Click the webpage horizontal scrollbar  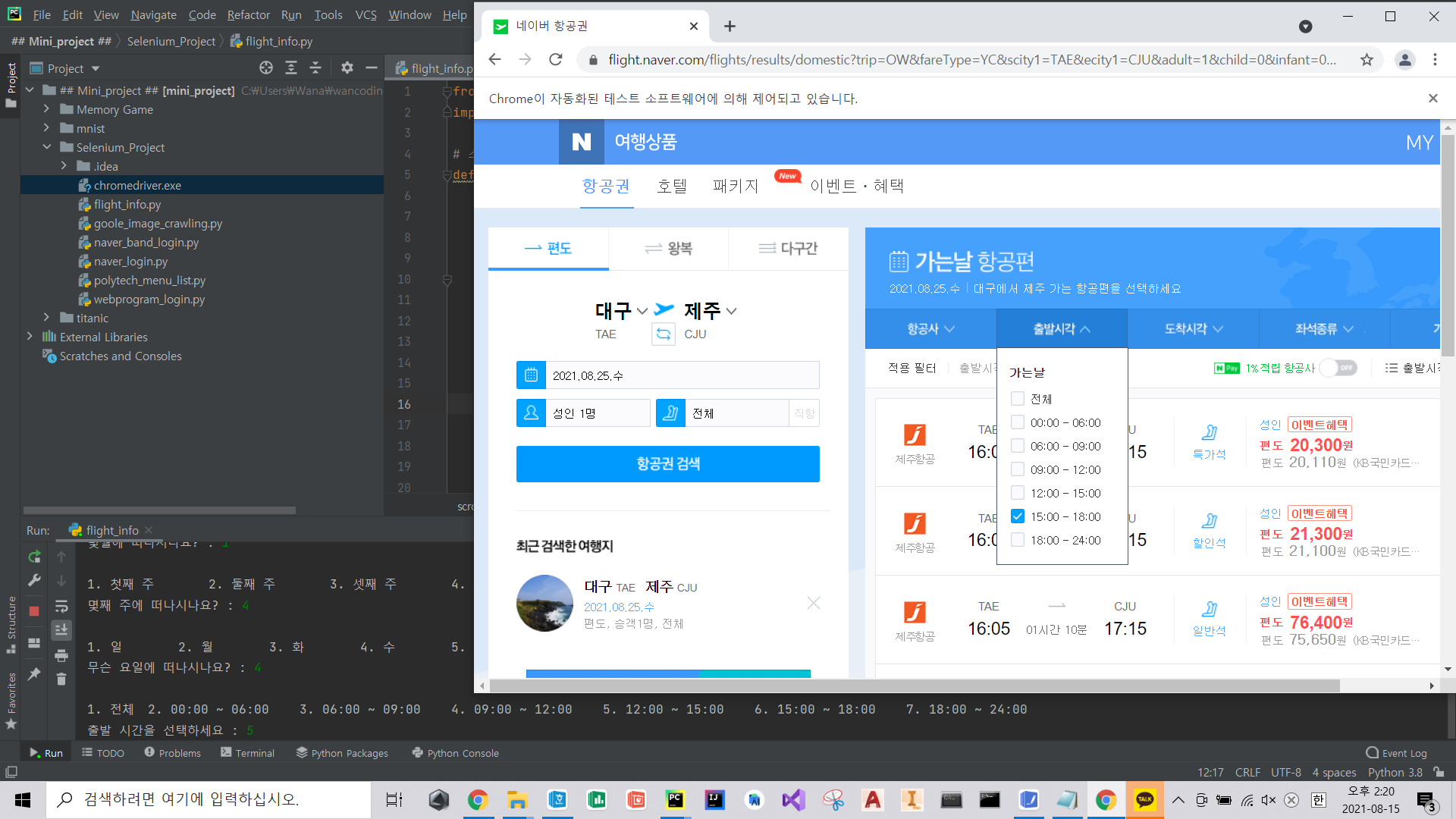[x=915, y=686]
